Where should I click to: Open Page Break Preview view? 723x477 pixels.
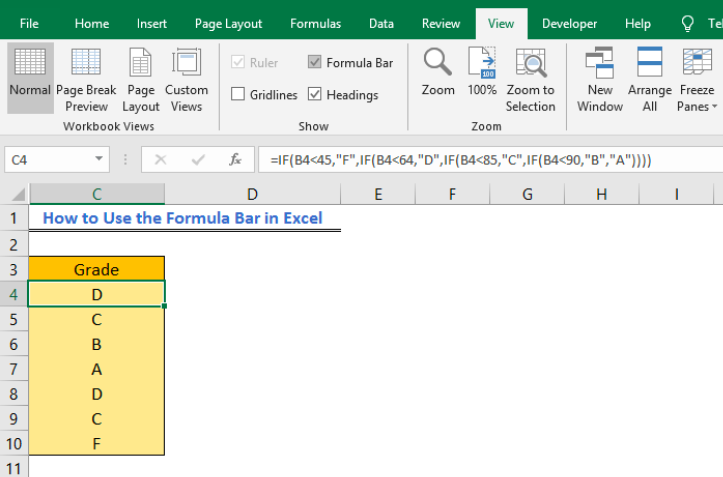(86, 78)
